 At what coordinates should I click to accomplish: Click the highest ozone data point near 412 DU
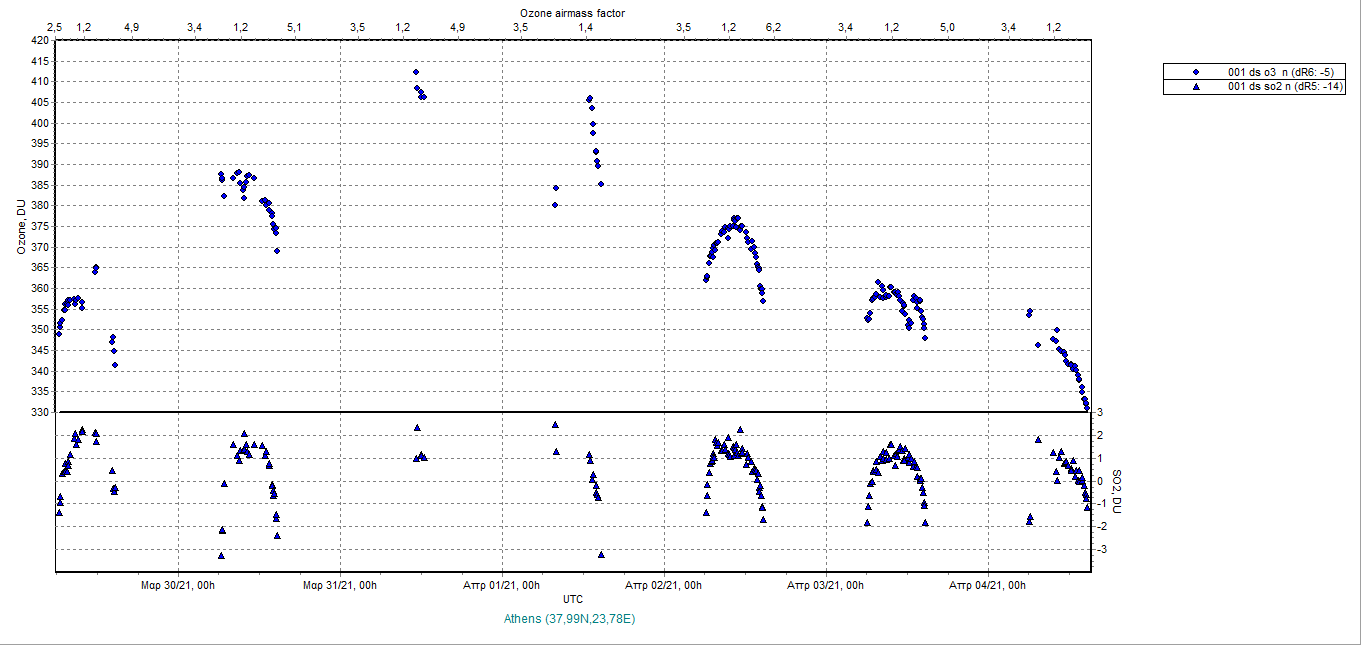click(416, 72)
